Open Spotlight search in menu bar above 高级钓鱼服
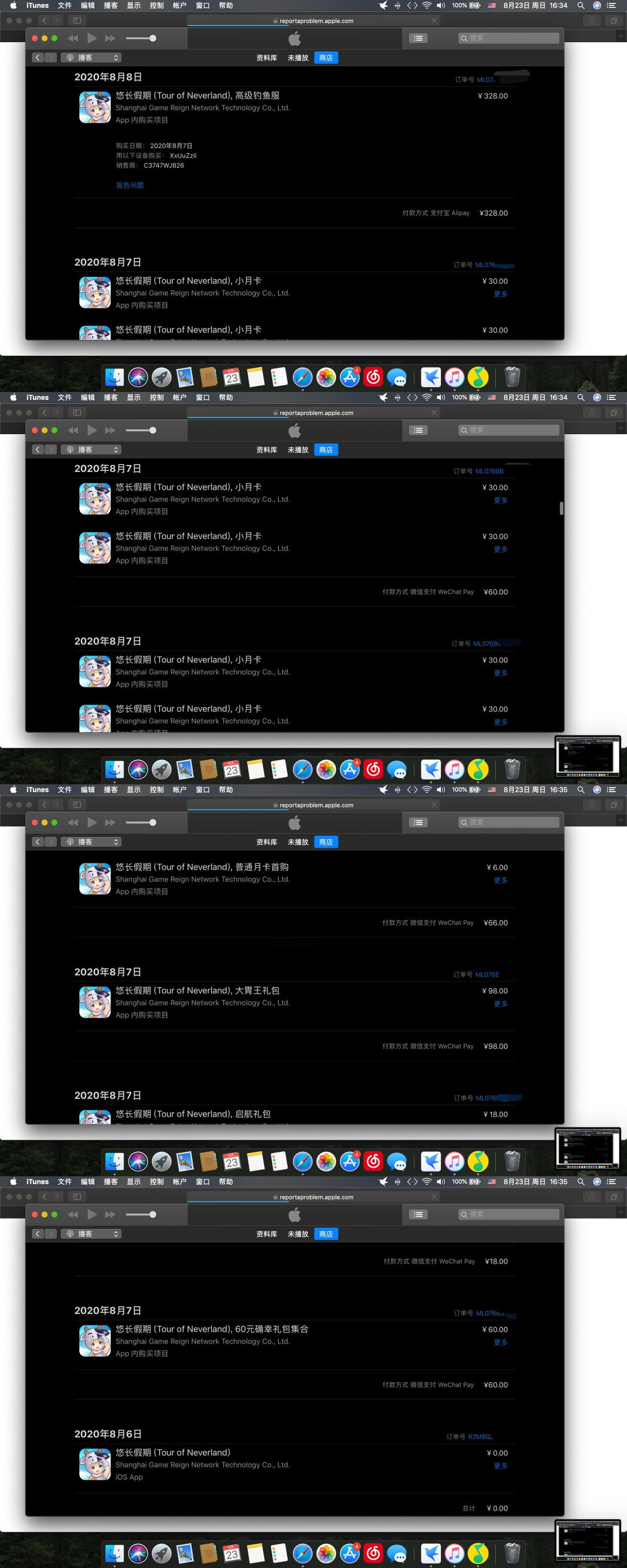This screenshot has height=1568, width=627. point(581,6)
